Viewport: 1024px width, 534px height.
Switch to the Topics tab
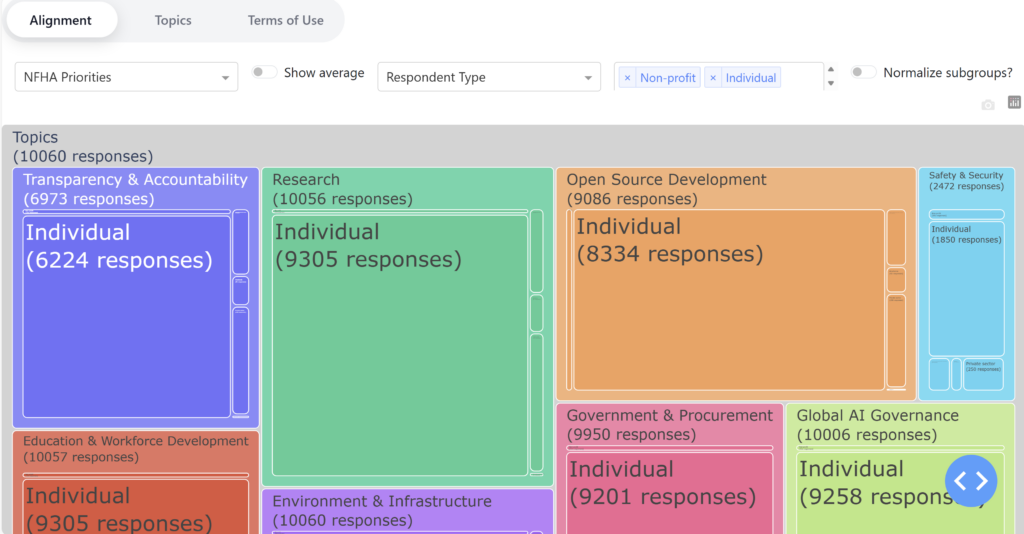coord(173,20)
